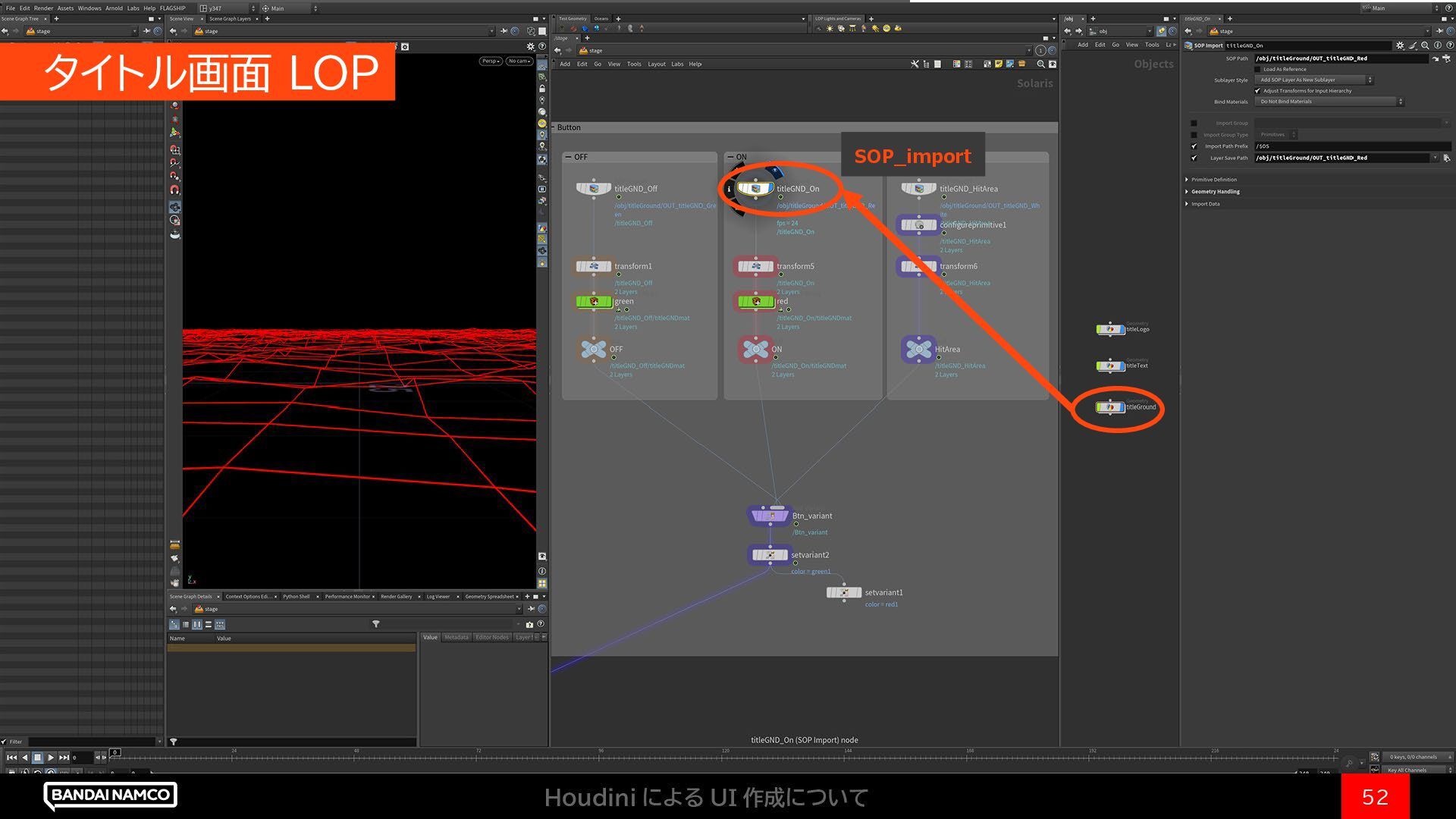
Task: Expand the Geometry Handling section
Action: (1214, 192)
